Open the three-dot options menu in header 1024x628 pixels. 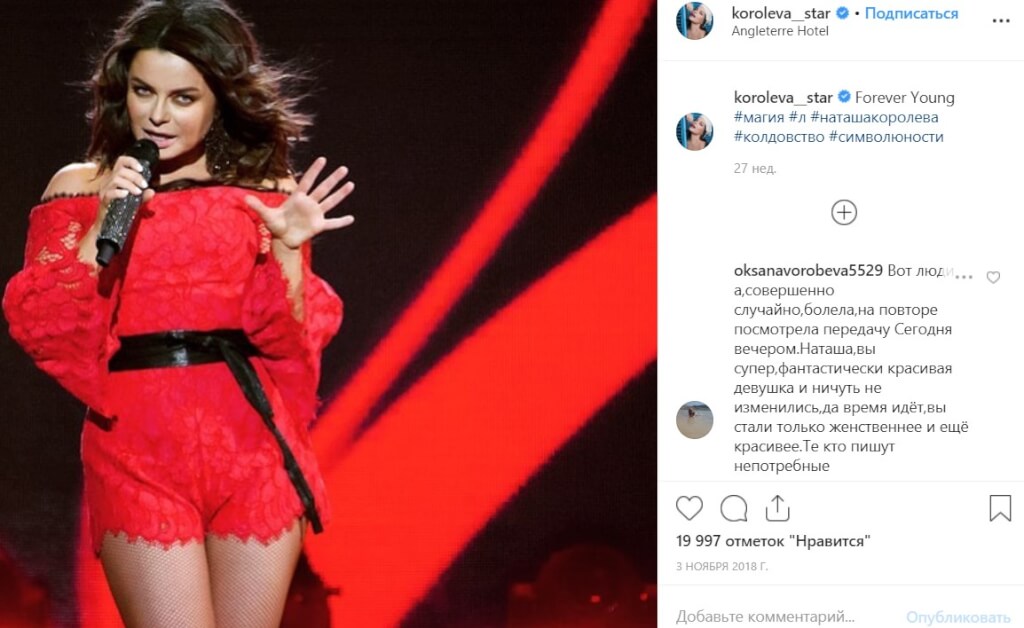(x=1000, y=21)
